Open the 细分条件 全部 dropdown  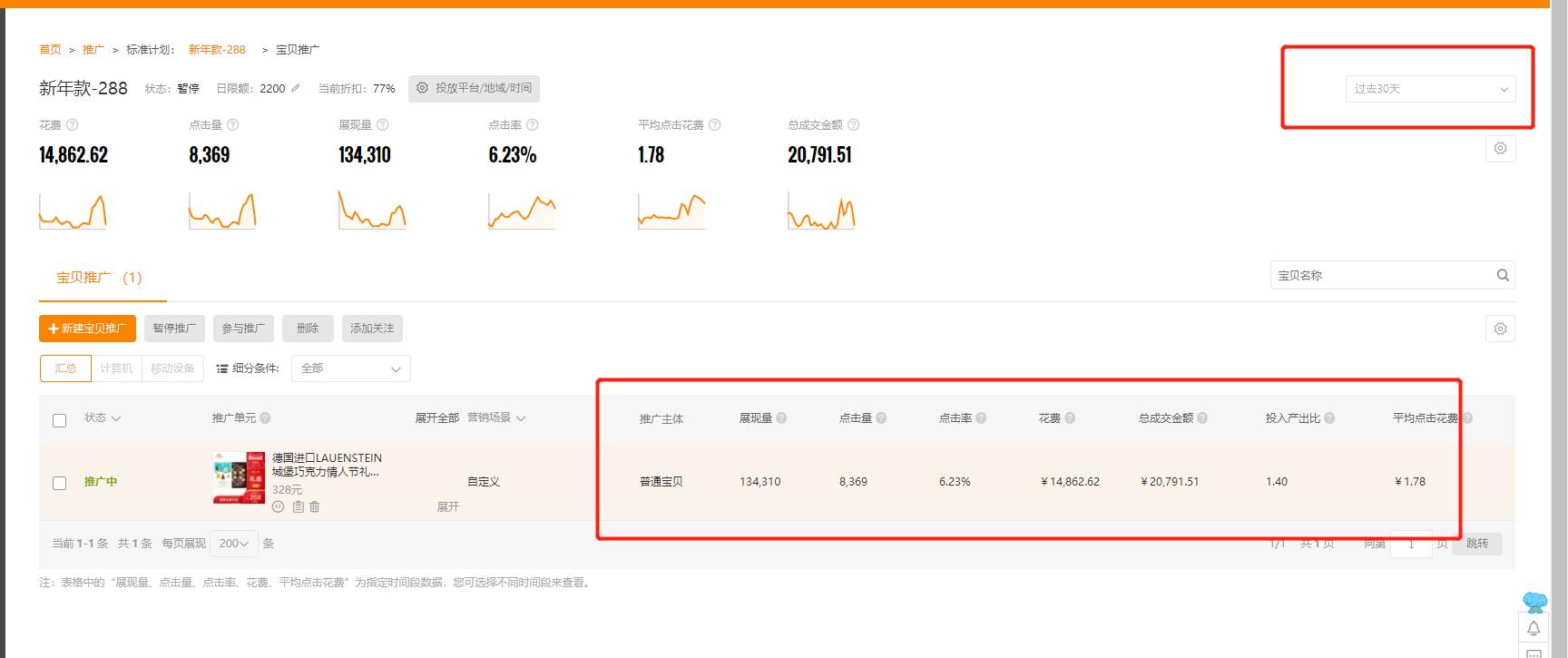pyautogui.click(x=351, y=368)
